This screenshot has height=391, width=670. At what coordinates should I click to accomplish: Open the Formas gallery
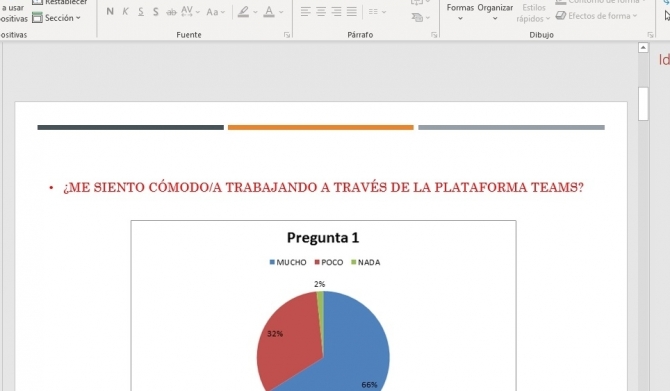(x=460, y=12)
